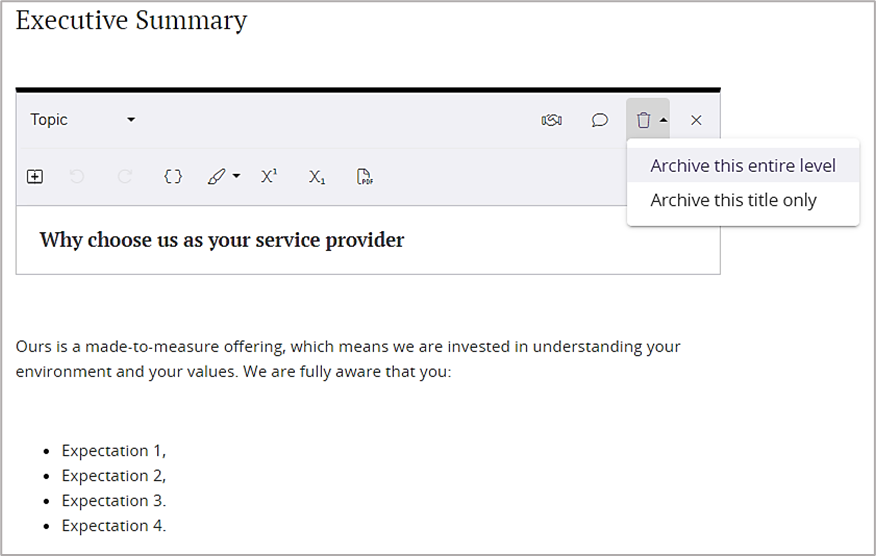
Task: Close the editor toolbar with X
Action: [x=696, y=120]
